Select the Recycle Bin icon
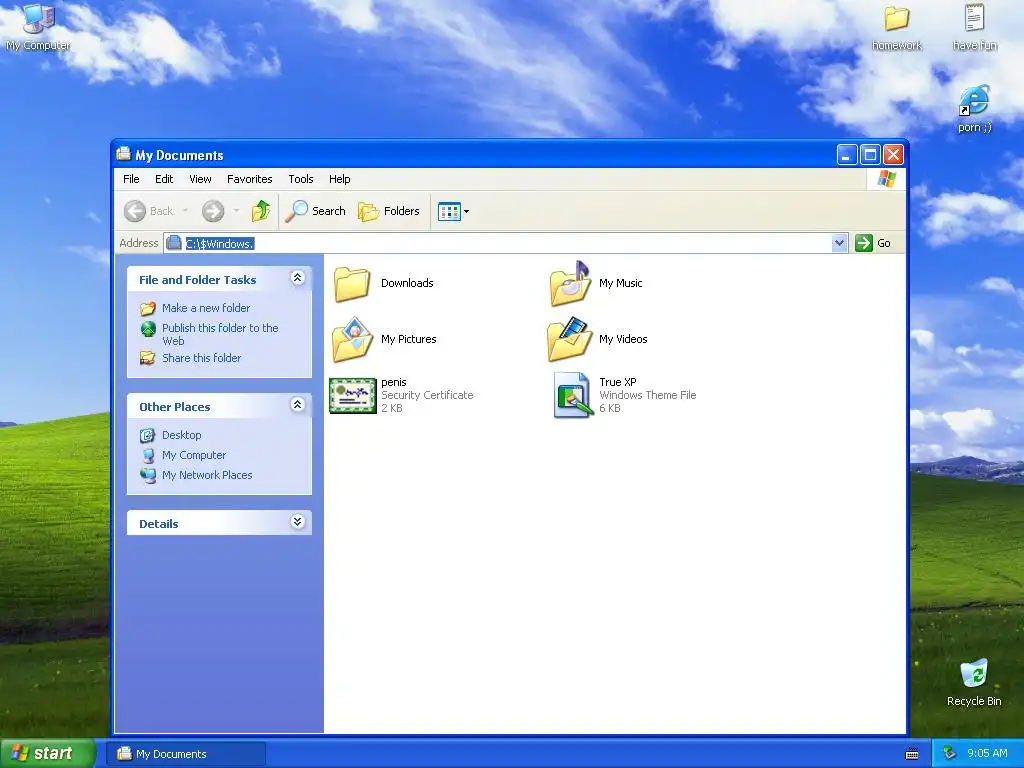The image size is (1024, 768). [974, 673]
